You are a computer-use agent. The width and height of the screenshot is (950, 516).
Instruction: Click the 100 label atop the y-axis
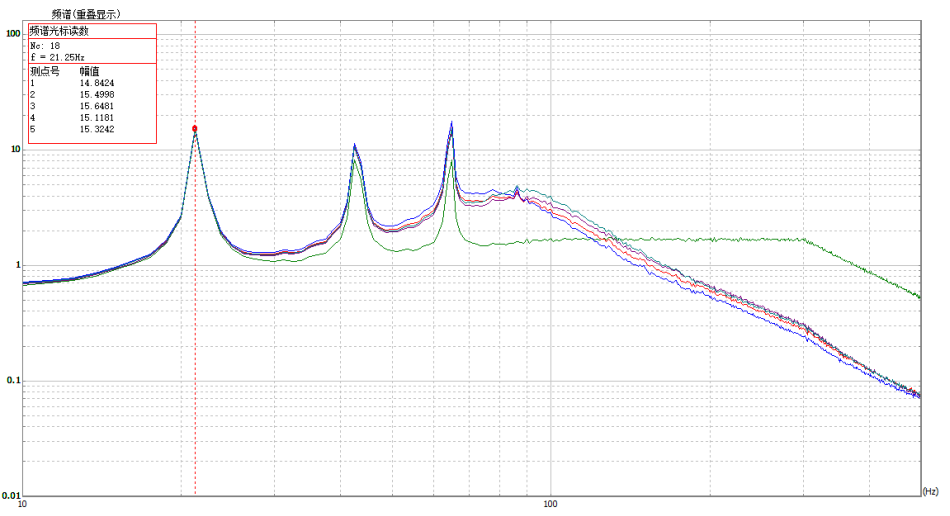coord(13,33)
